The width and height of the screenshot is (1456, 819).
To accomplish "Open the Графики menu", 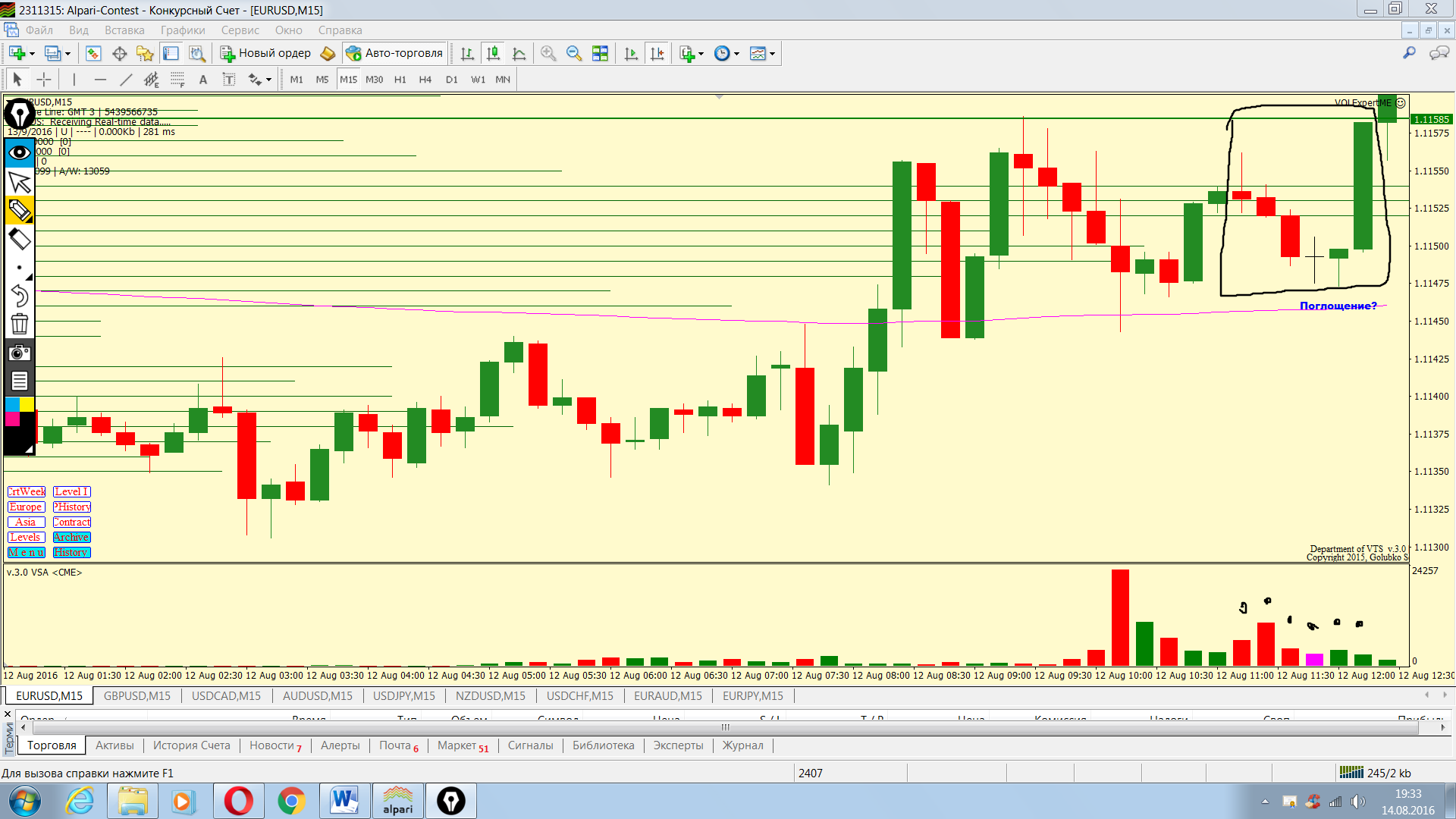I will point(182,30).
